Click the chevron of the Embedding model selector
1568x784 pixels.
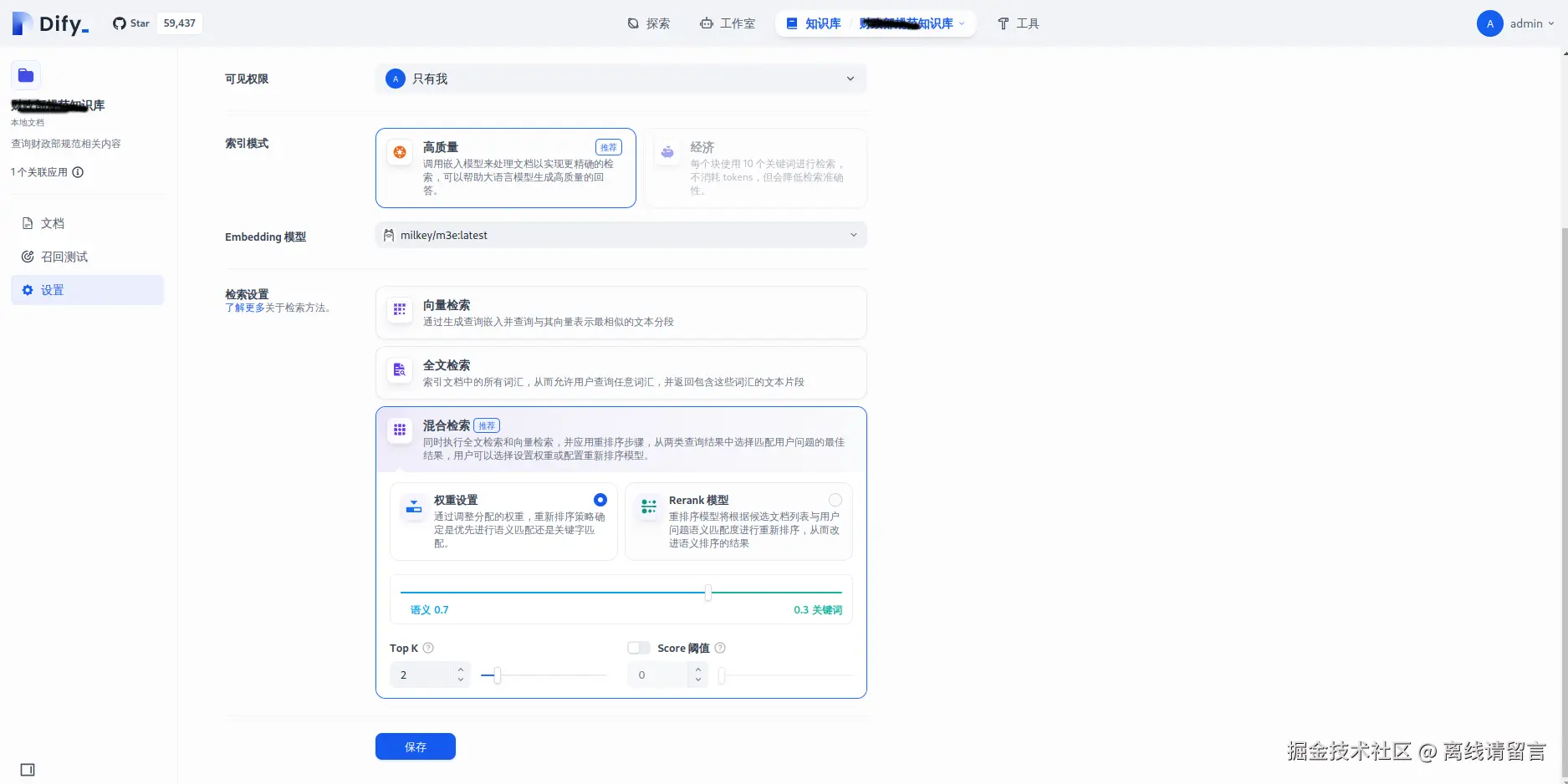click(x=853, y=235)
